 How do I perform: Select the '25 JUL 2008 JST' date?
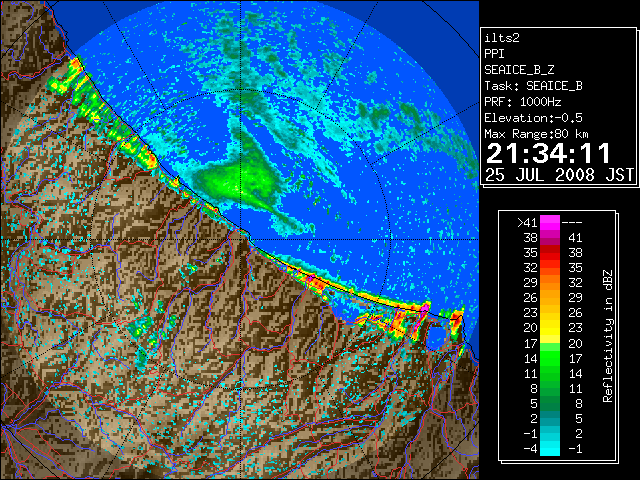click(x=559, y=175)
